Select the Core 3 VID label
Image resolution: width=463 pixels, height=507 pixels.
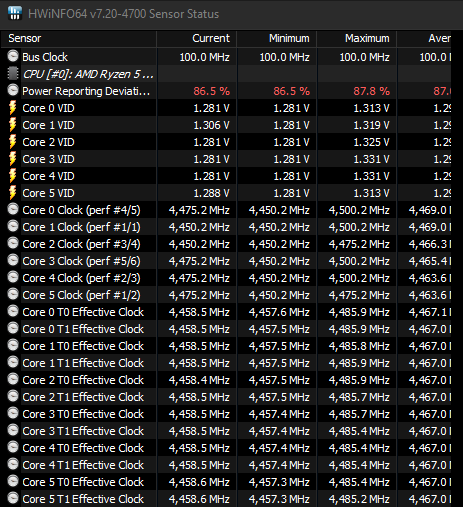coord(48,159)
